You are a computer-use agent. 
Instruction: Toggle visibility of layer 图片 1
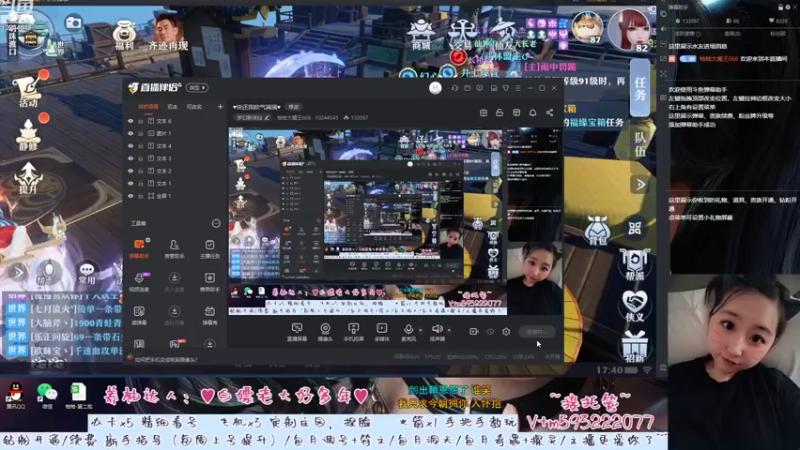pos(131,133)
